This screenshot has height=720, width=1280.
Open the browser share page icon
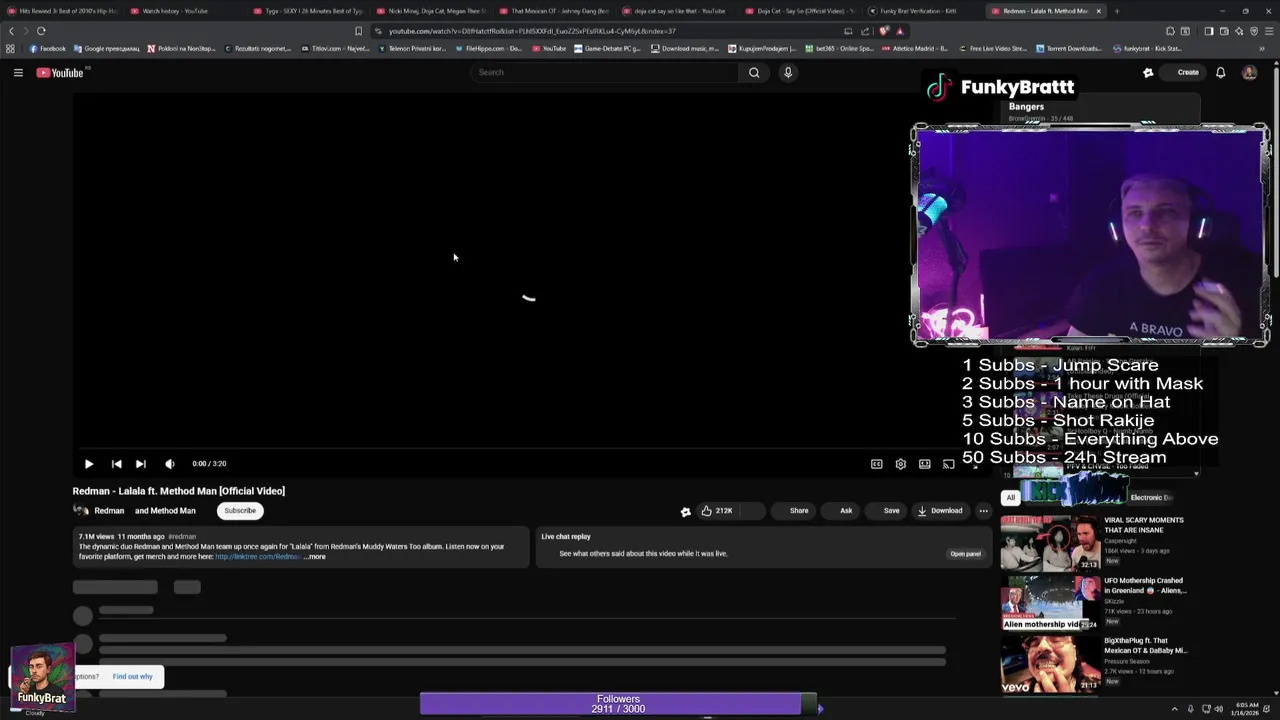865,31
